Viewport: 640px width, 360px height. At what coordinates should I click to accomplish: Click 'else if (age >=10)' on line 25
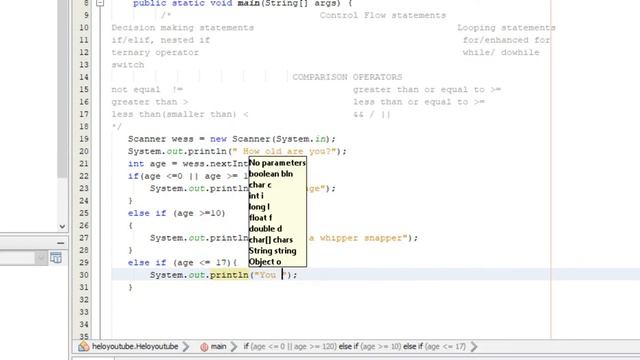point(176,213)
